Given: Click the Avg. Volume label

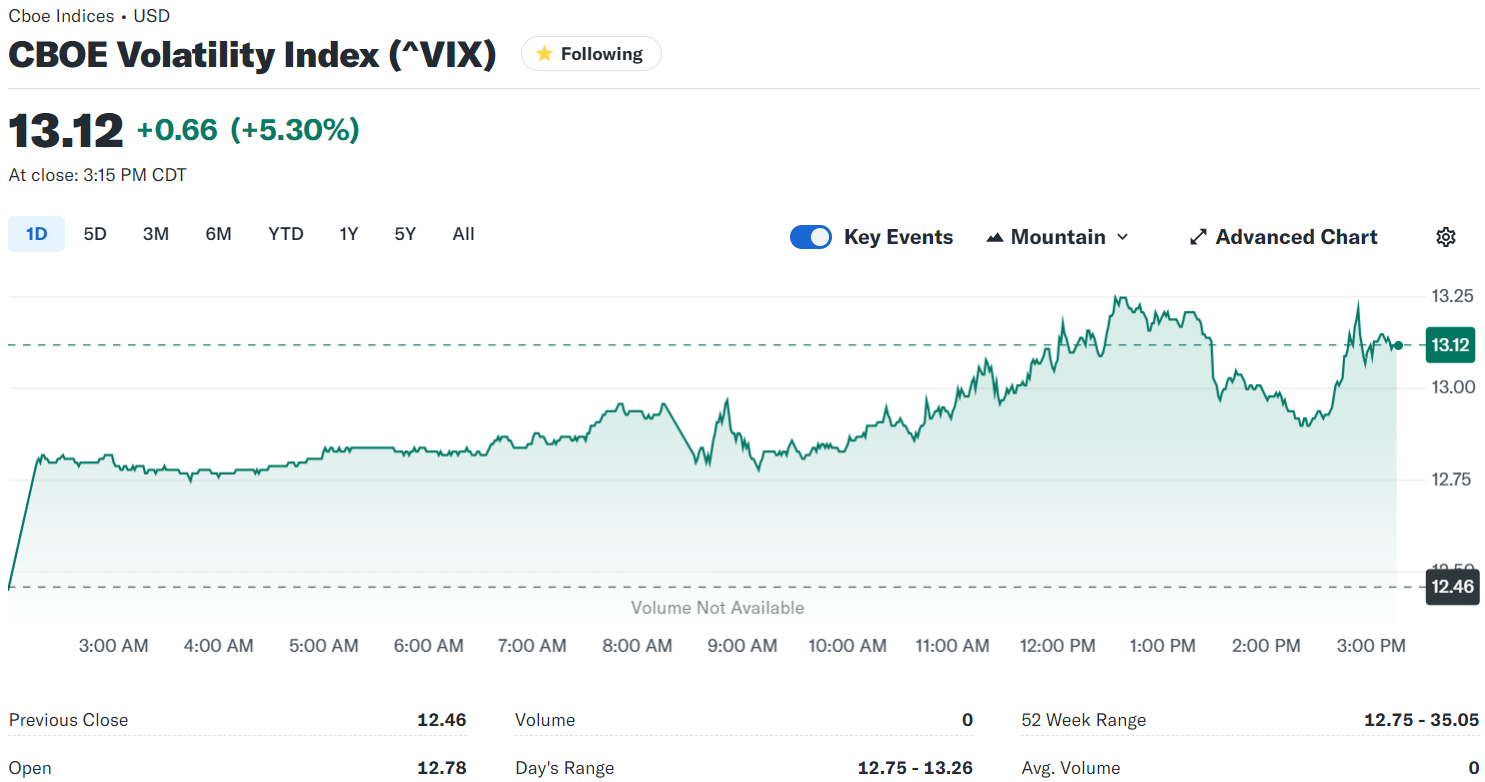Looking at the screenshot, I should point(1071,768).
